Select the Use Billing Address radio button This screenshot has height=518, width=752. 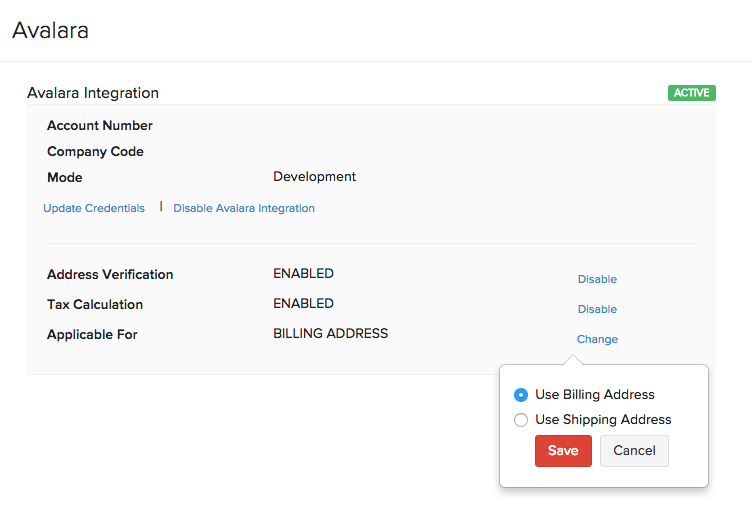[521, 395]
